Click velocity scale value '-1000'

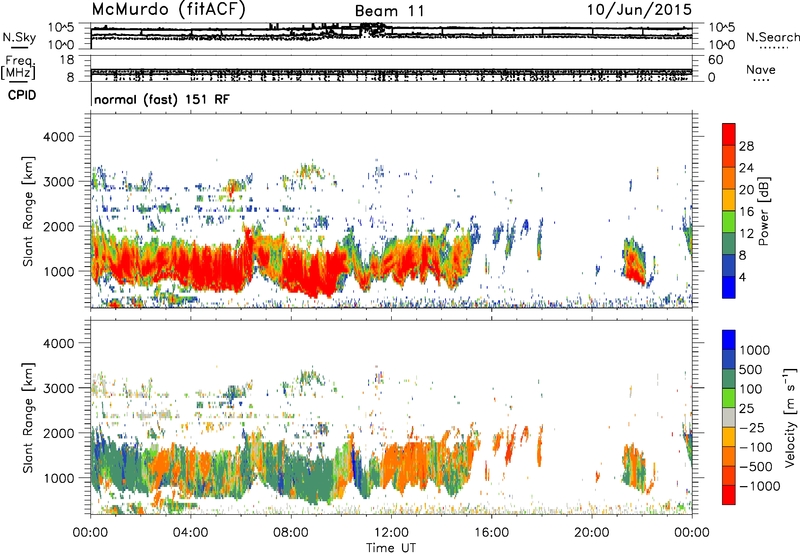point(759,486)
